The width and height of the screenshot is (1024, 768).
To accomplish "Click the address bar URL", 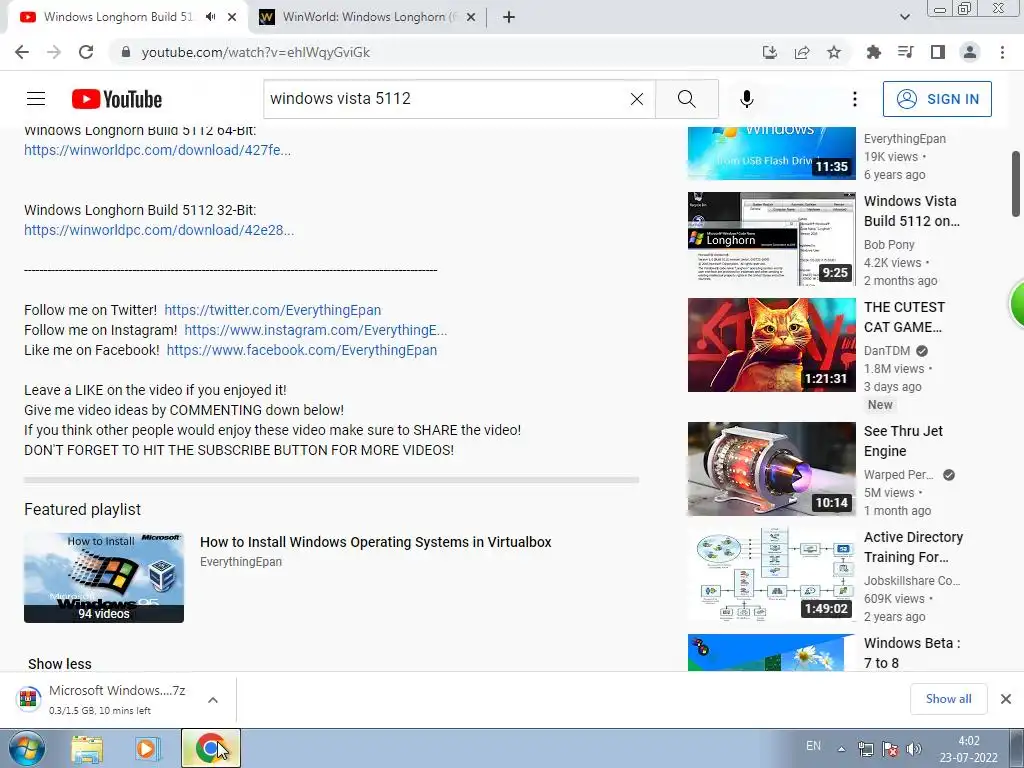I will [x=255, y=52].
